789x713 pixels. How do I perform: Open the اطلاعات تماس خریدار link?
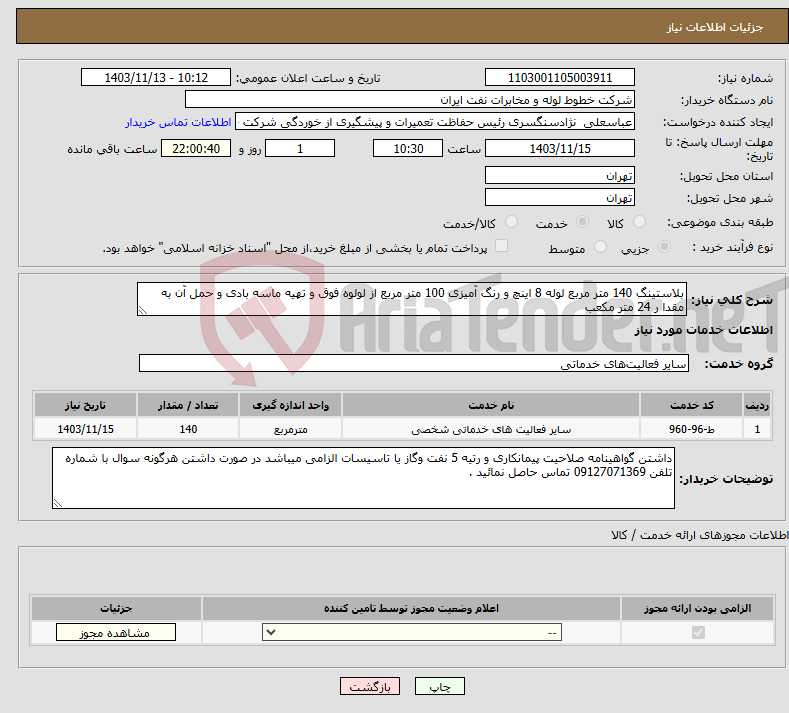(x=178, y=122)
